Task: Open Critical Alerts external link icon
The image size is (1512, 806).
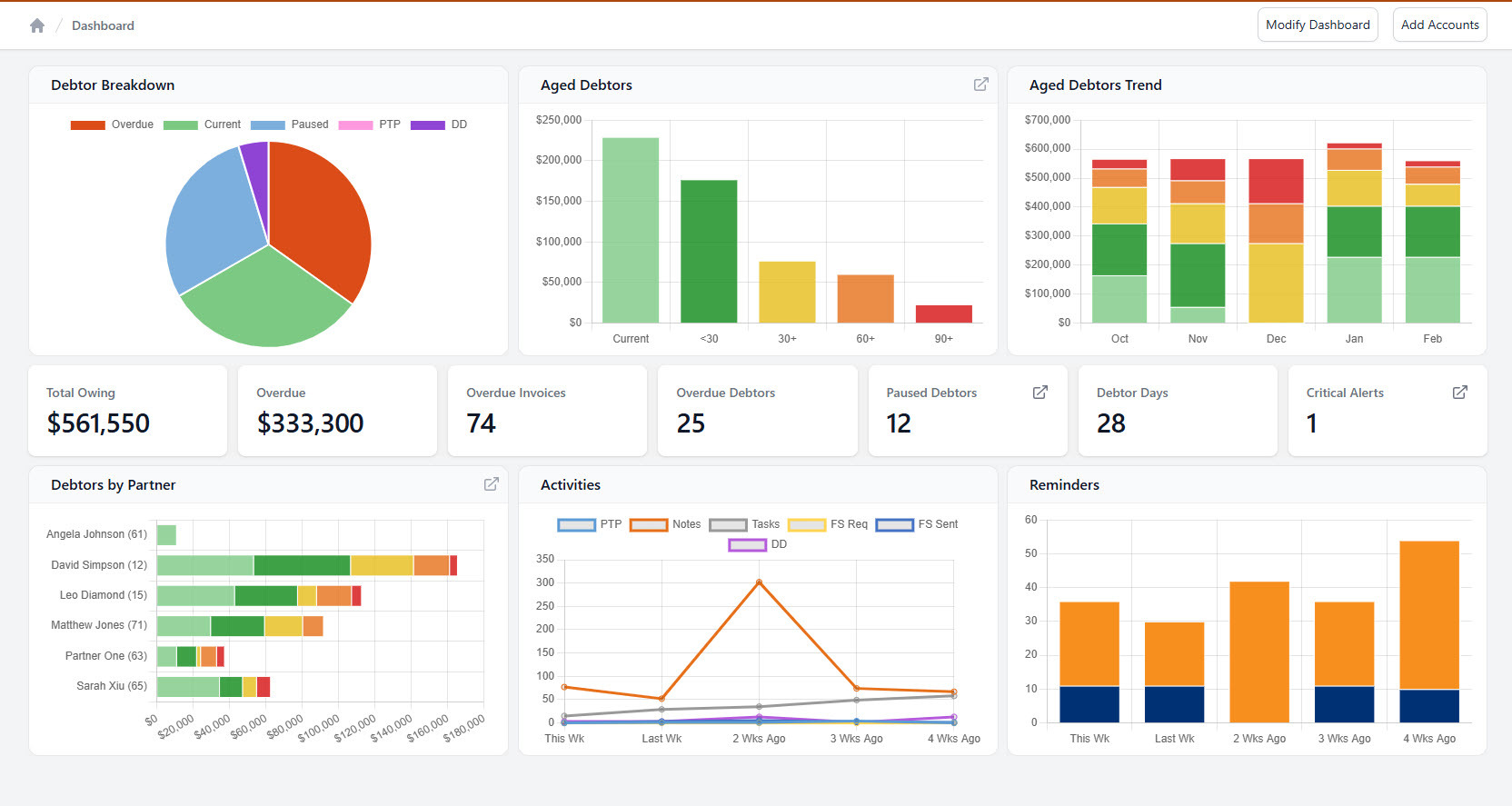Action: tap(1460, 393)
